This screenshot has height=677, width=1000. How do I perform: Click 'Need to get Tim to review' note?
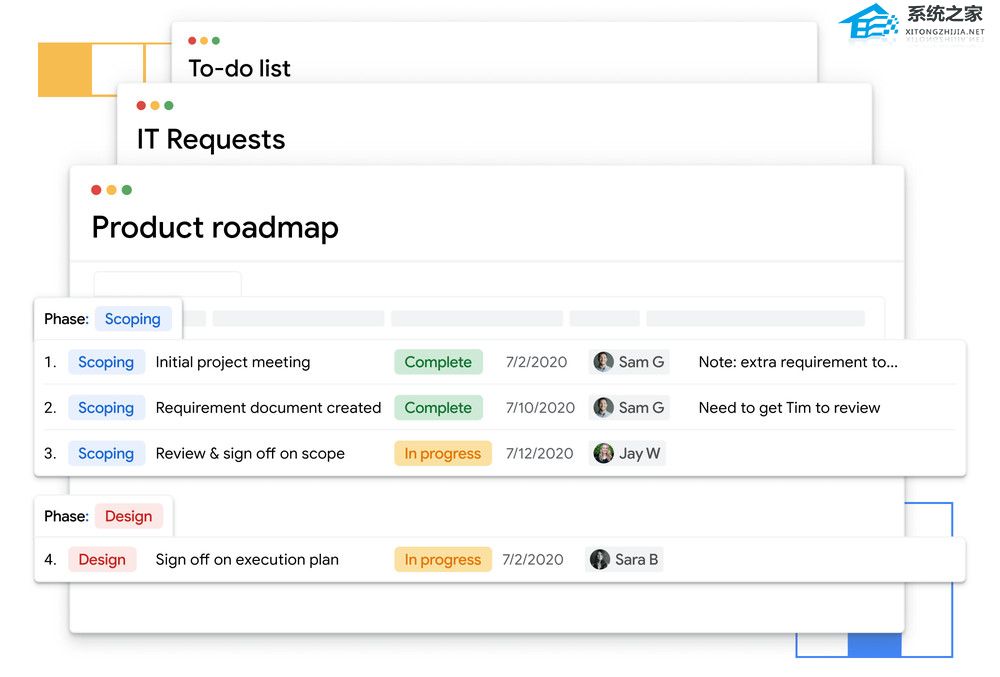[x=789, y=408]
